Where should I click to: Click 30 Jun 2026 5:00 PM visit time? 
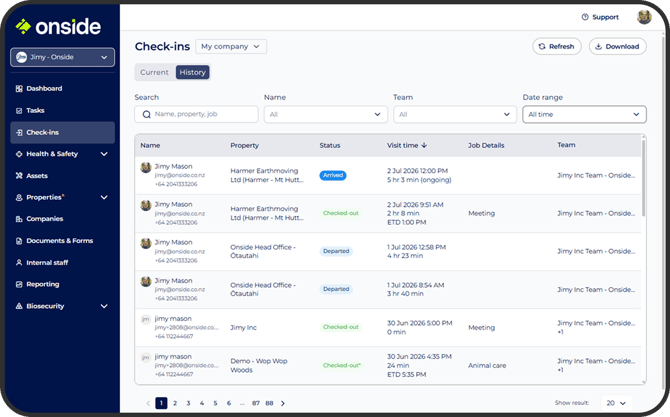point(420,323)
